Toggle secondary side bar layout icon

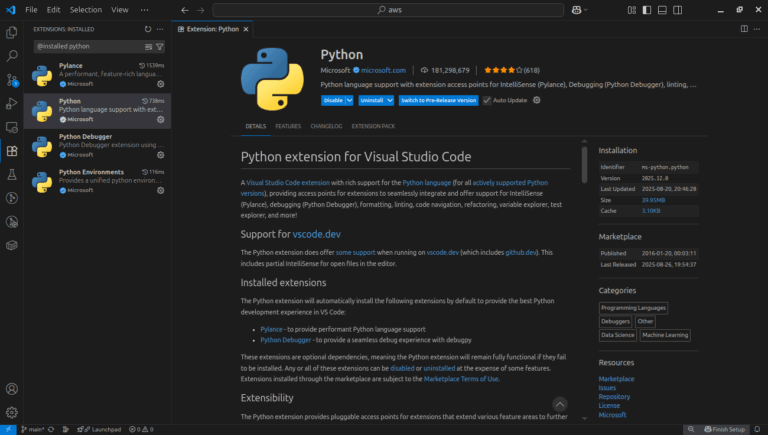point(678,10)
